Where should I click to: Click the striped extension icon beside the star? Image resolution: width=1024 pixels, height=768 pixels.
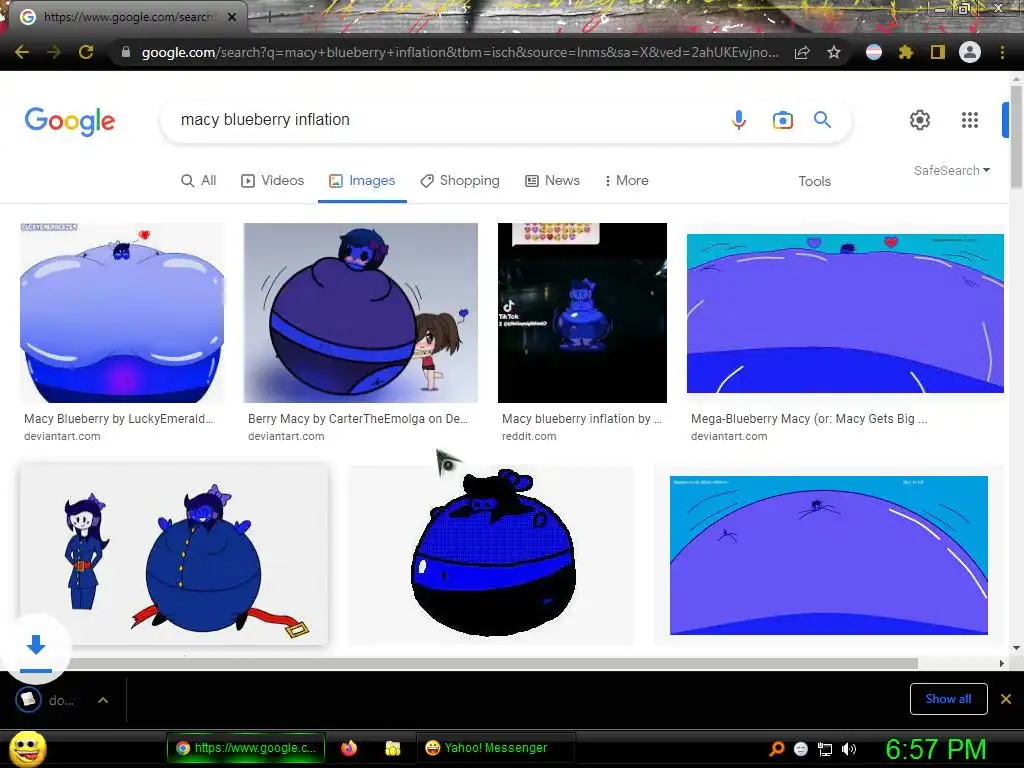[x=874, y=52]
